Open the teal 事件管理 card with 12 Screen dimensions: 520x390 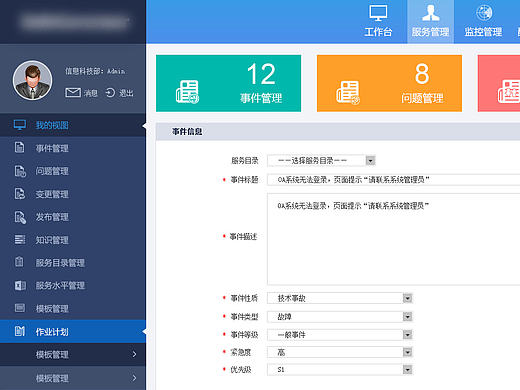228,83
